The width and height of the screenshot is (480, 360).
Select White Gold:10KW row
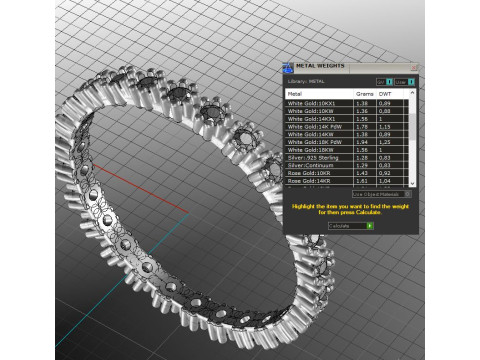click(347, 111)
